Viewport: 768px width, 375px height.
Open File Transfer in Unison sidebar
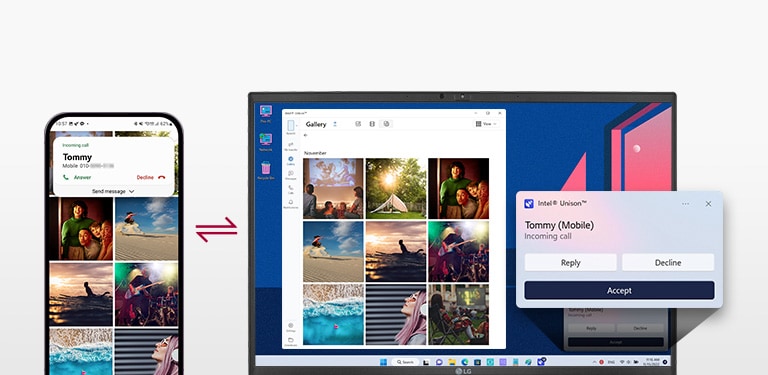click(x=290, y=146)
